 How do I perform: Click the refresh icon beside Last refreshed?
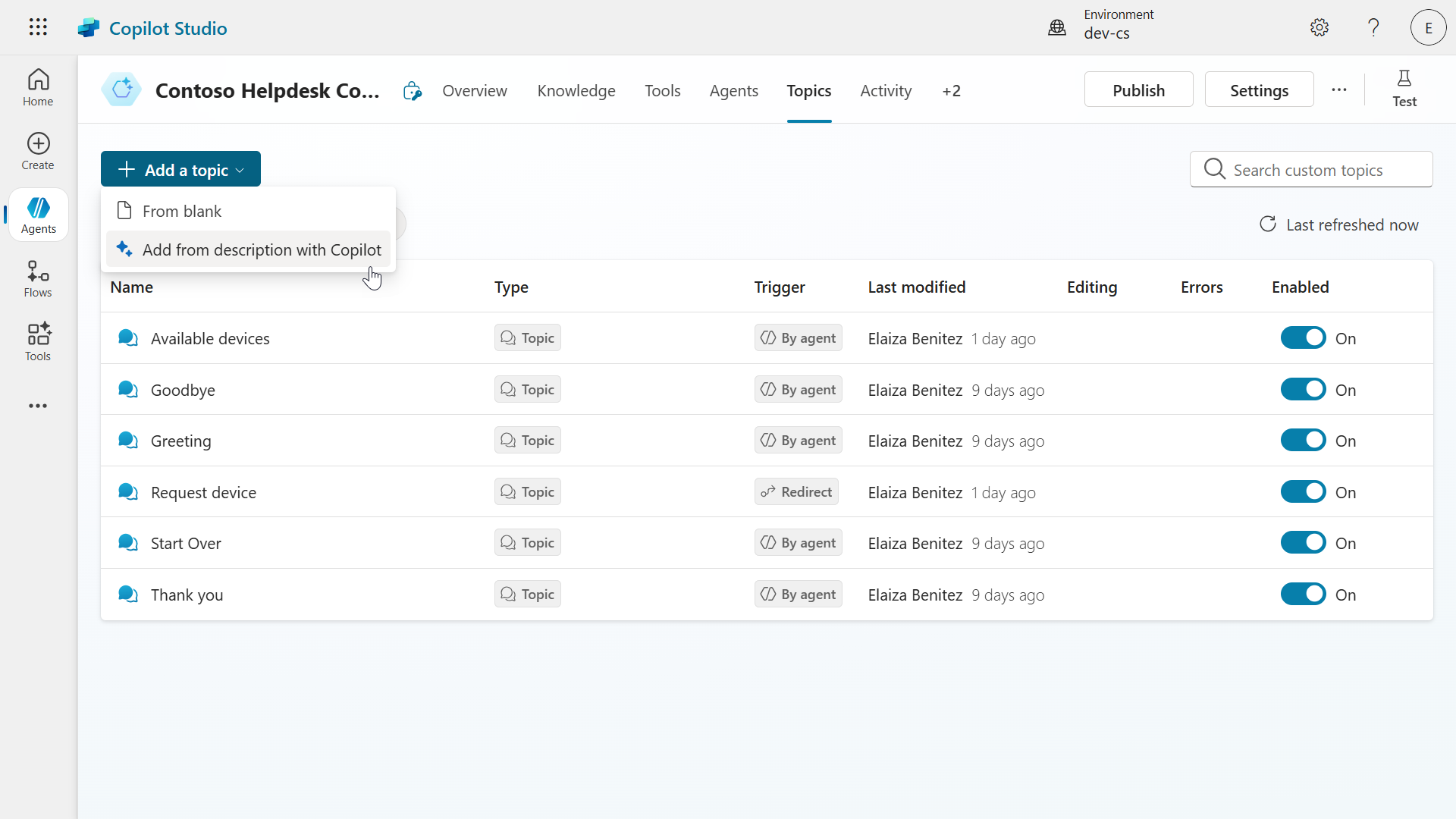point(1268,224)
